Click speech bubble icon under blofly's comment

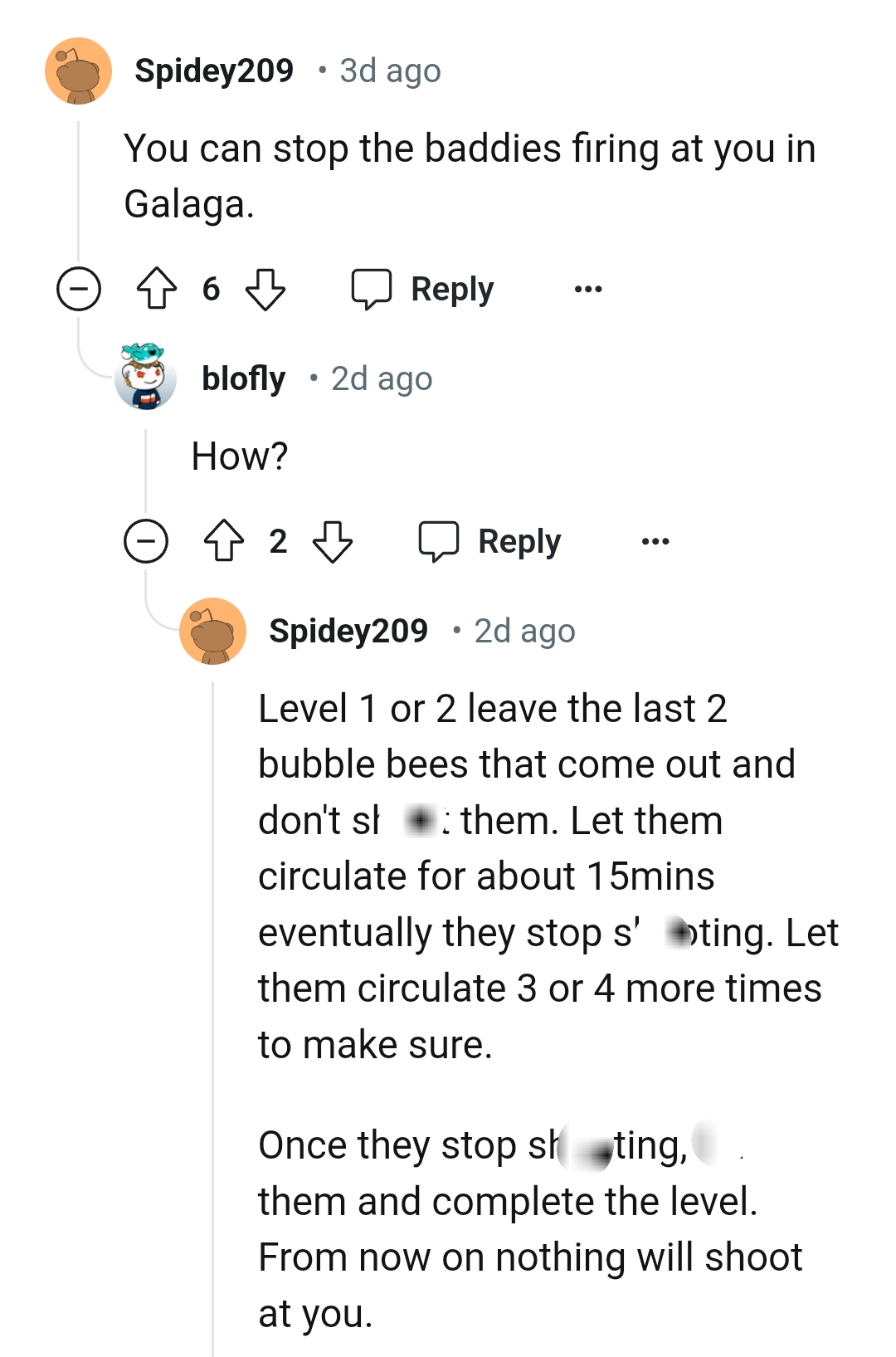pyautogui.click(x=438, y=541)
